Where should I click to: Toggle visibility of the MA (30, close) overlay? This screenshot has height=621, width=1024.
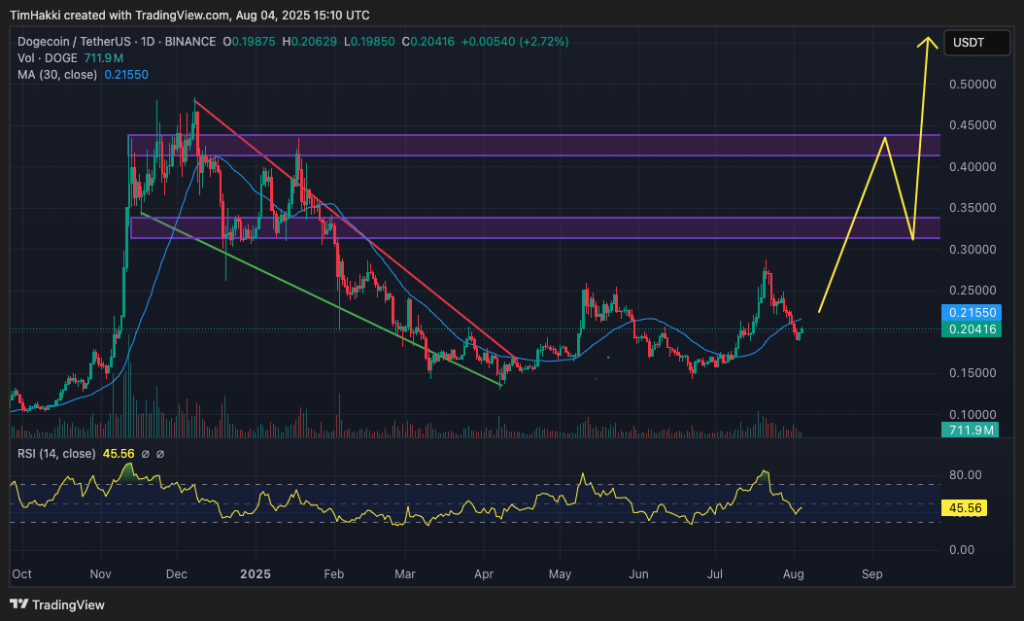57,74
